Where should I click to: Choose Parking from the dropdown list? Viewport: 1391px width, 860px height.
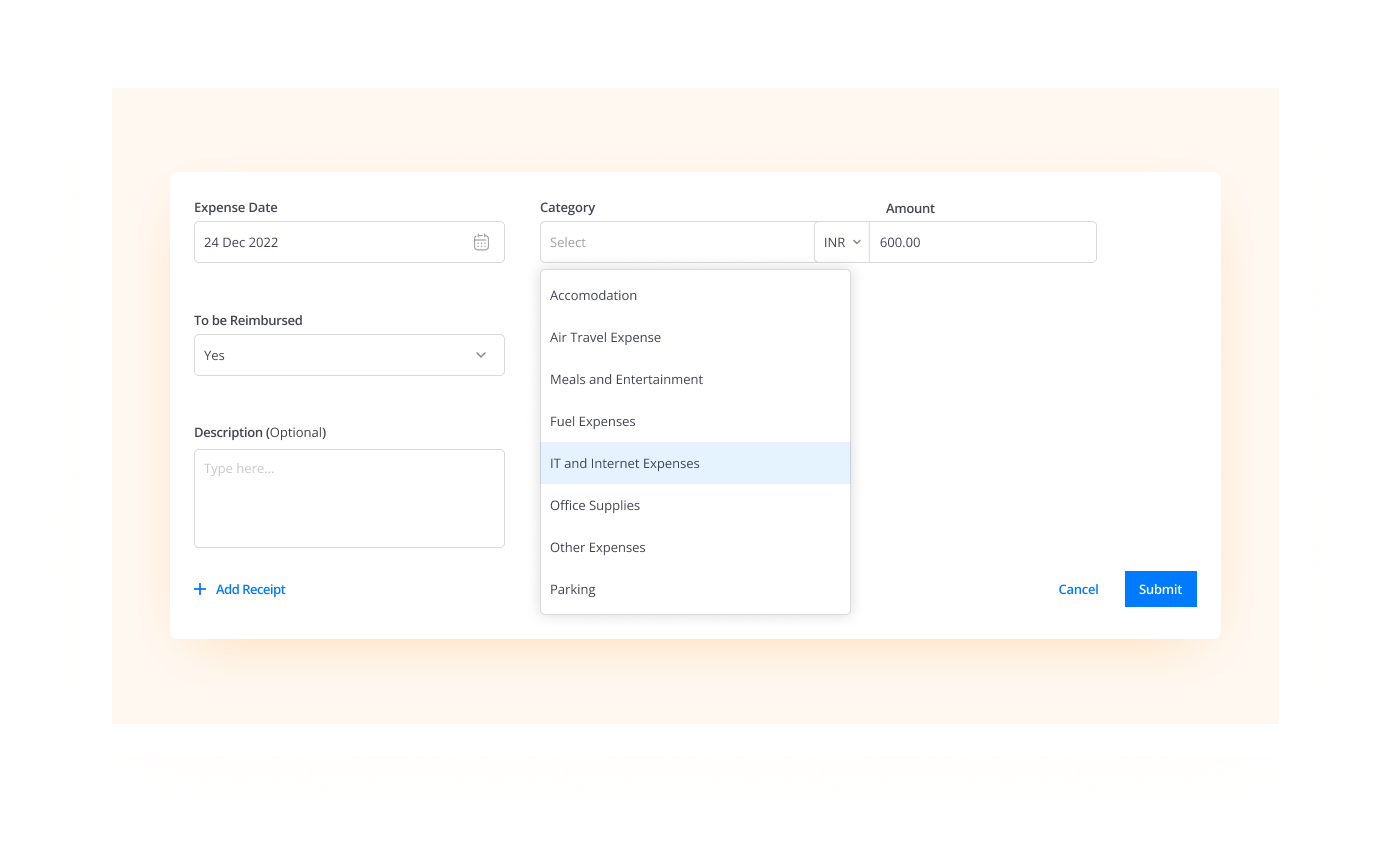pos(573,589)
